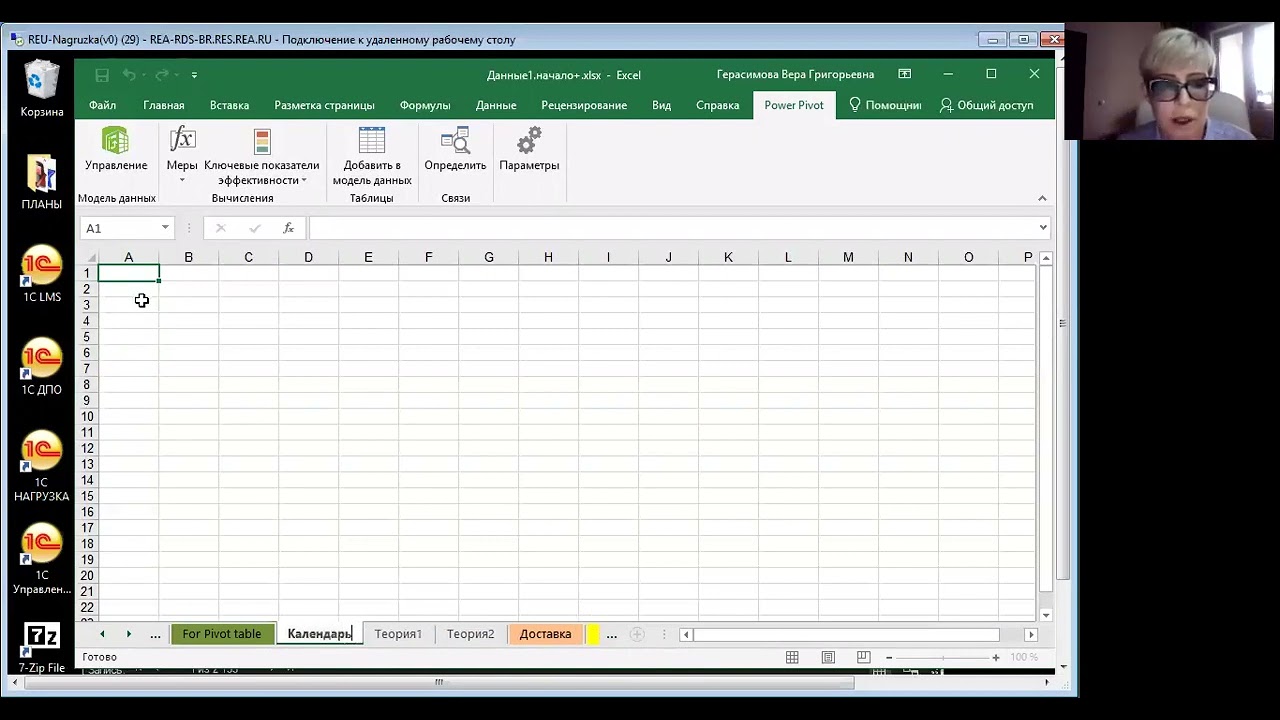Click user name Герасимова Вера Григорьевна
The image size is (1280, 720).
[796, 74]
